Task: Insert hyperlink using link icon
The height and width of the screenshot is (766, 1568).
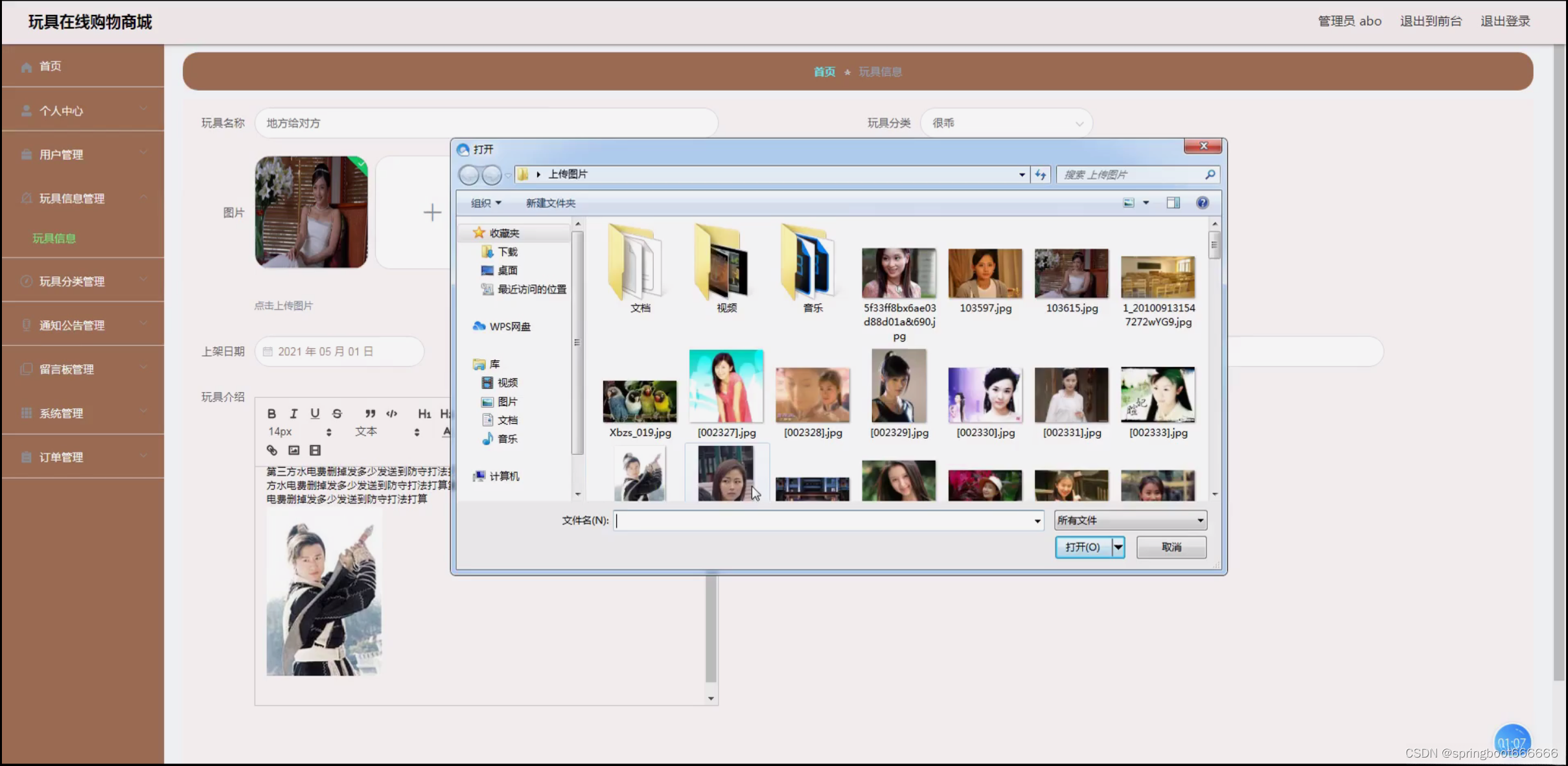Action: pyautogui.click(x=272, y=450)
